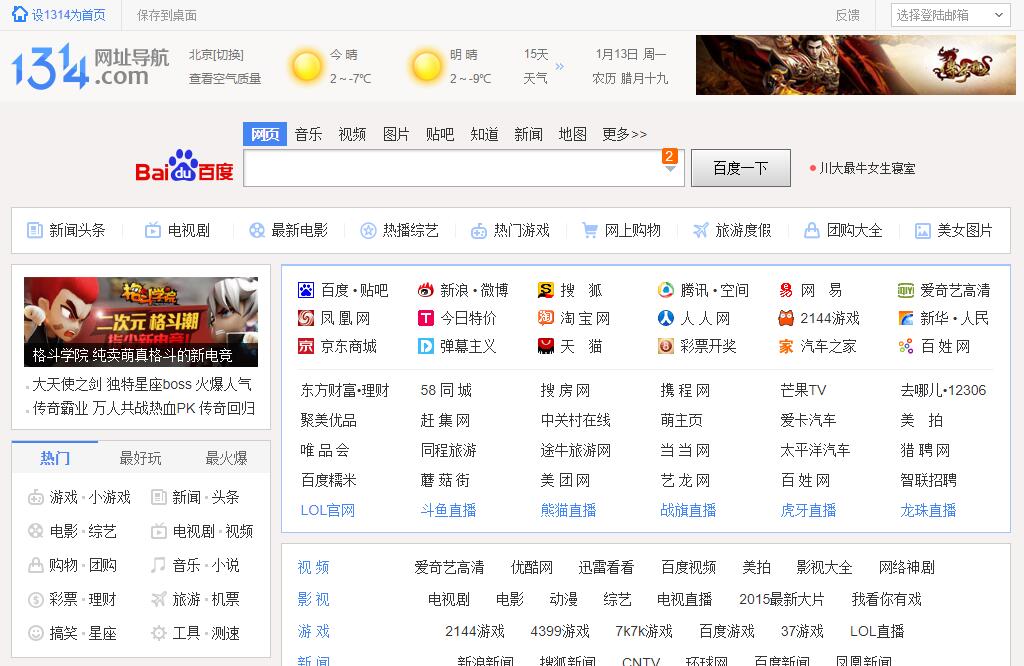Click 游戏·小游戏 in hot list
Screen dimensions: 1024x666
click(90, 498)
